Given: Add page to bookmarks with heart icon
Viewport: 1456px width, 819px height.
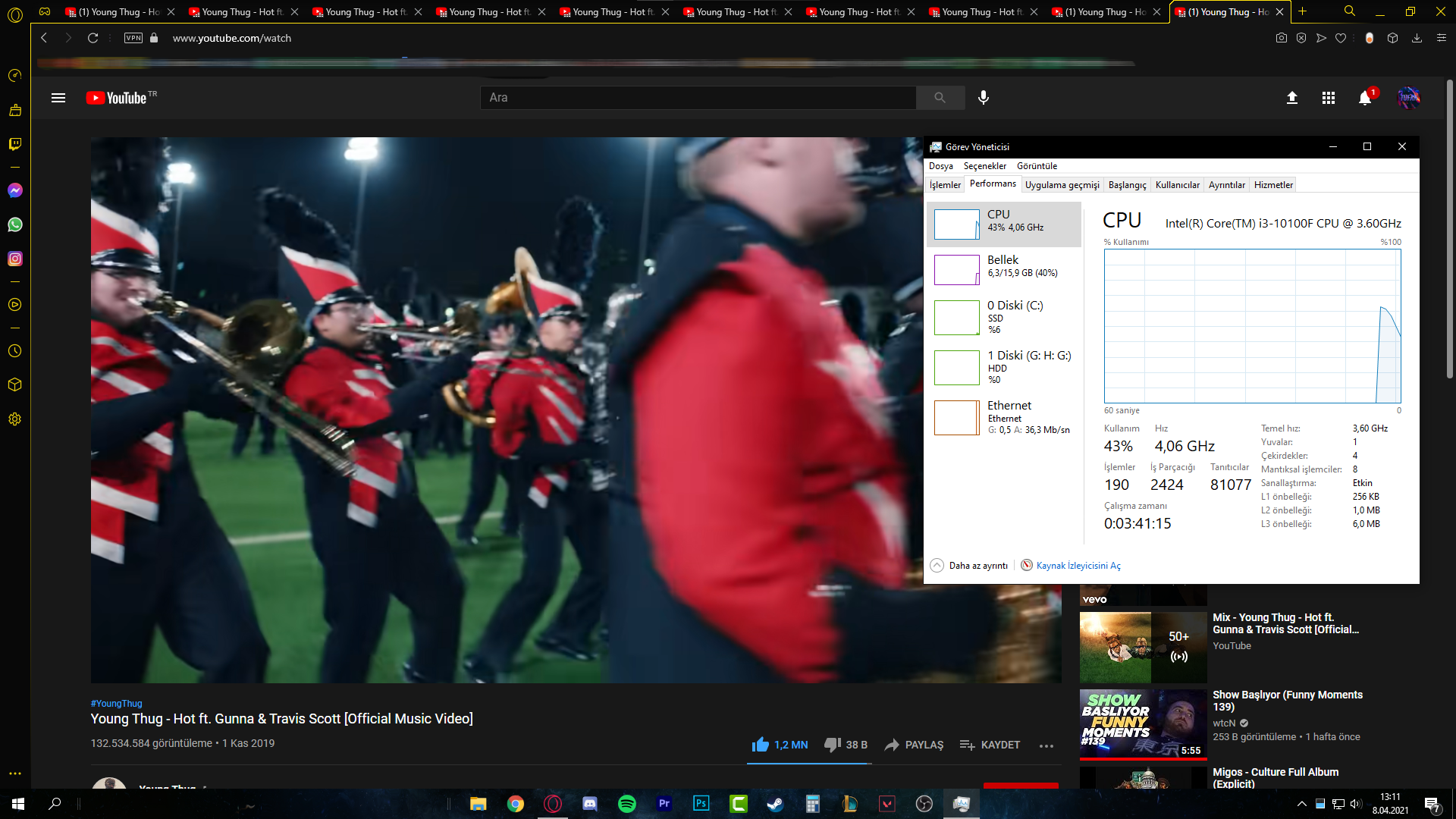Looking at the screenshot, I should [1341, 38].
